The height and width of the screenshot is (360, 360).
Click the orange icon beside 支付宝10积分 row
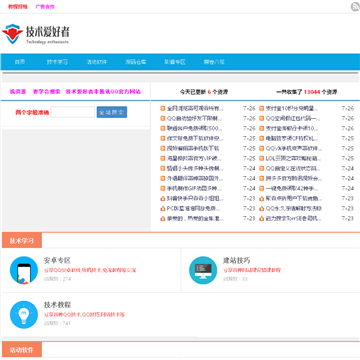click(x=262, y=108)
